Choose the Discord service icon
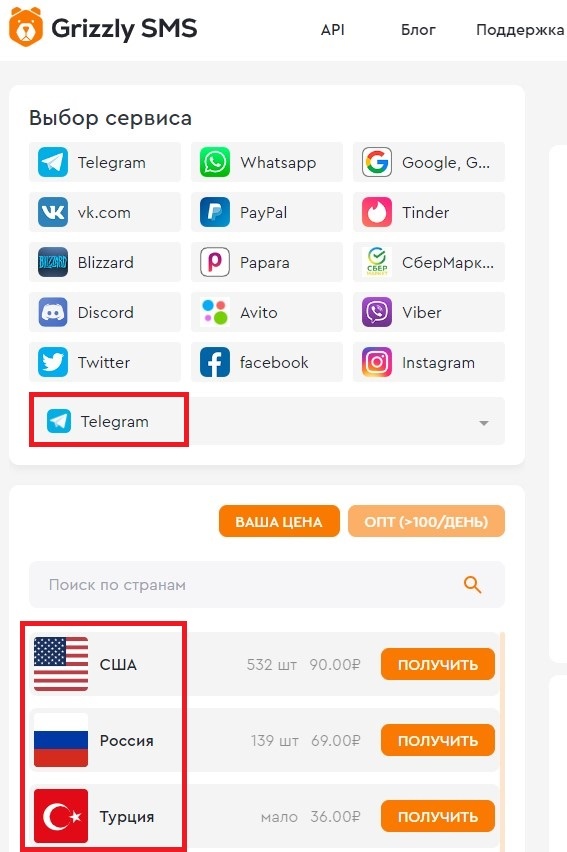Screen dimensions: 567x852 [x=53, y=312]
